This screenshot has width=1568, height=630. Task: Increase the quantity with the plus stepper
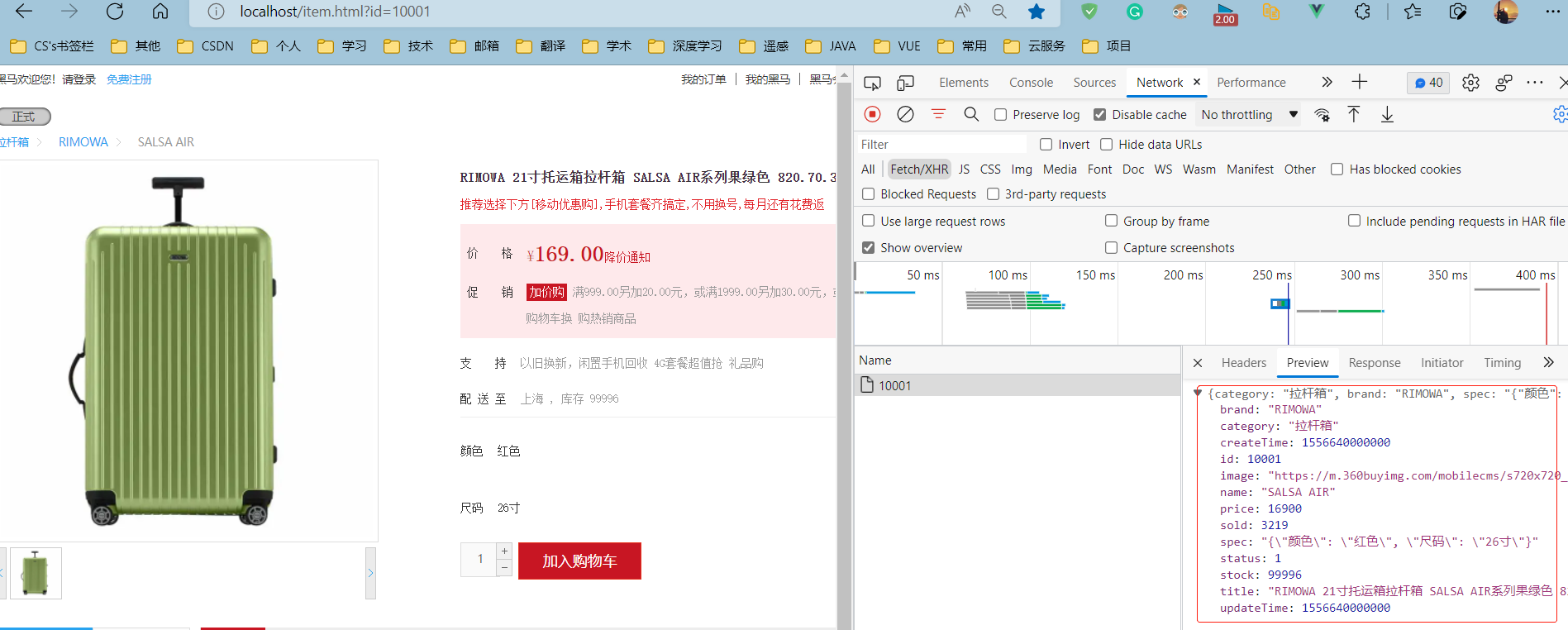pyautogui.click(x=504, y=551)
